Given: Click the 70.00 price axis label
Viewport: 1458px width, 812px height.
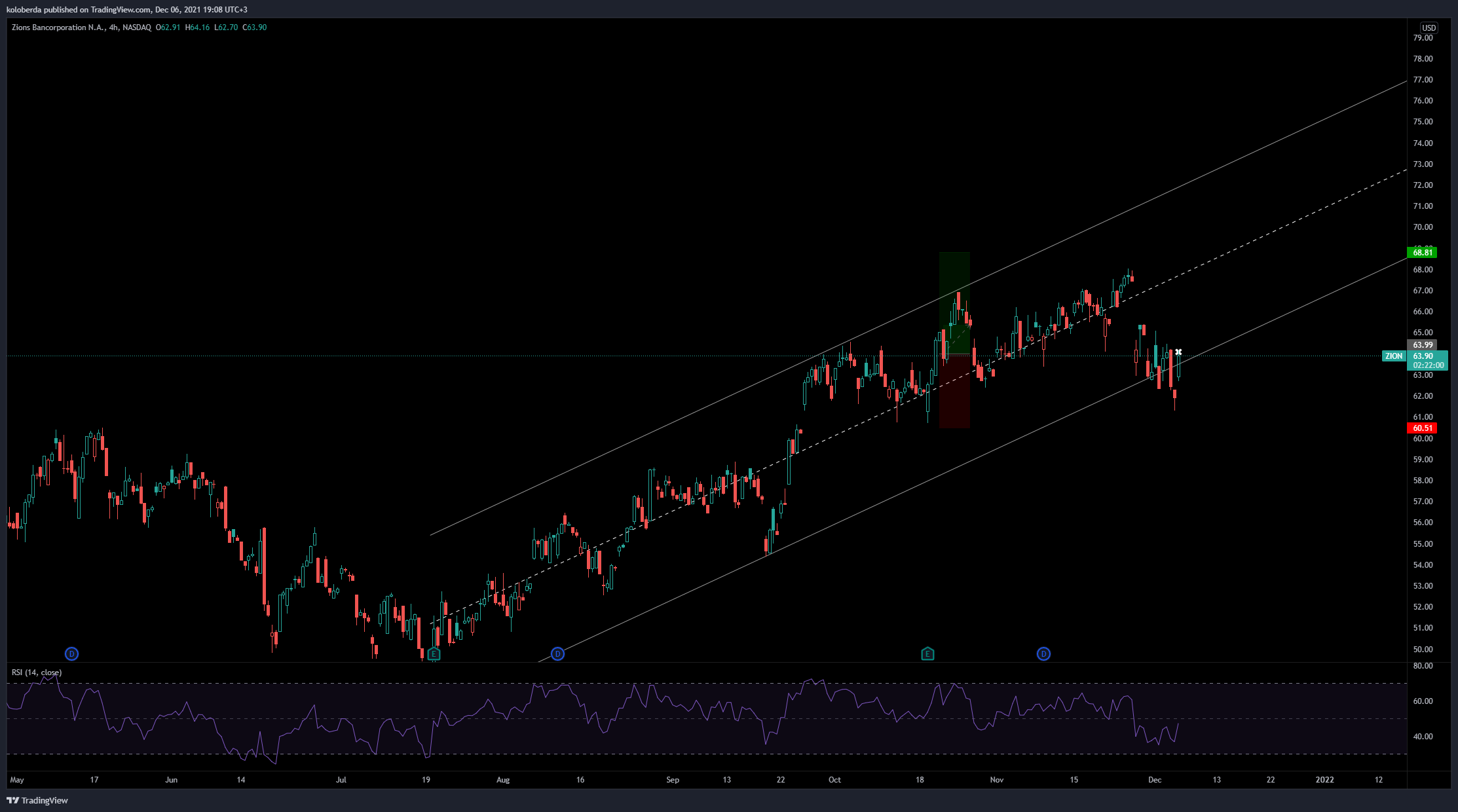Looking at the screenshot, I should coord(1423,227).
